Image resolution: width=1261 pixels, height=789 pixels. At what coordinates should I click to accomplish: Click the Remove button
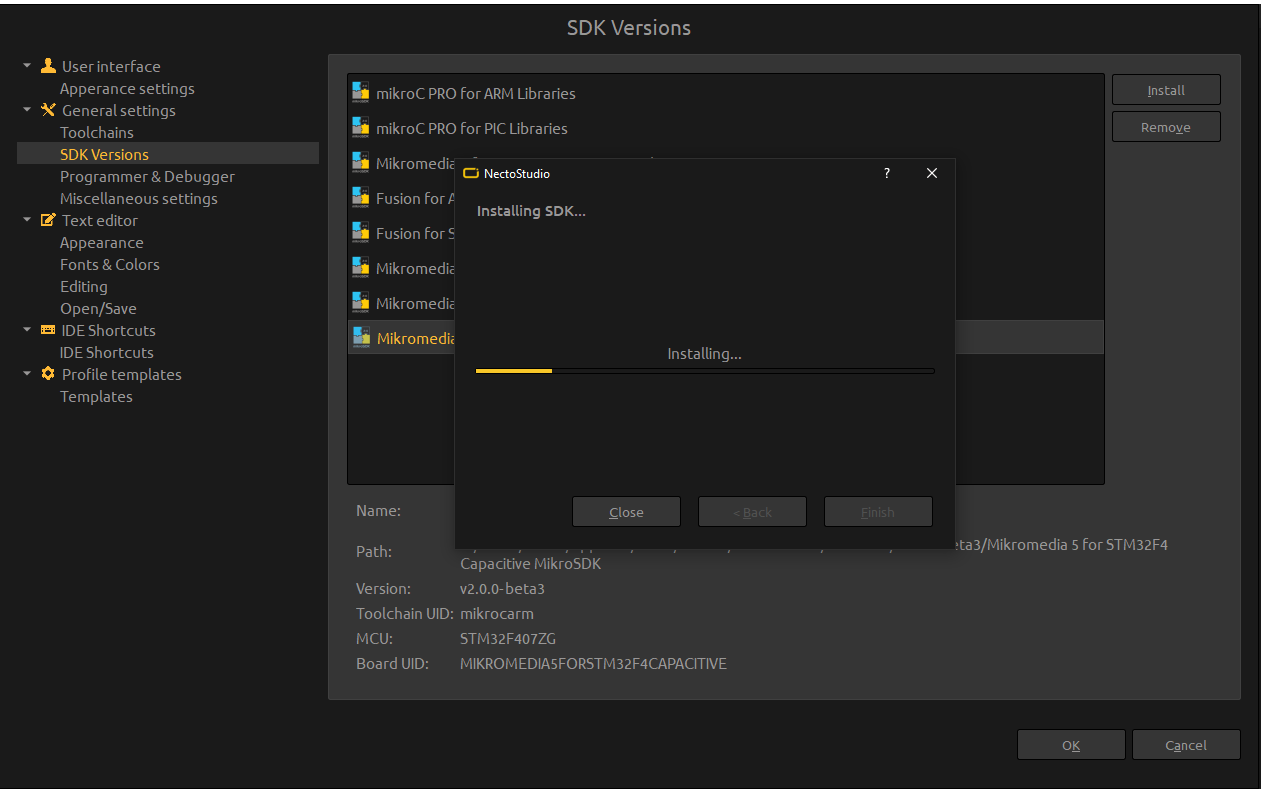pyautogui.click(x=1166, y=127)
